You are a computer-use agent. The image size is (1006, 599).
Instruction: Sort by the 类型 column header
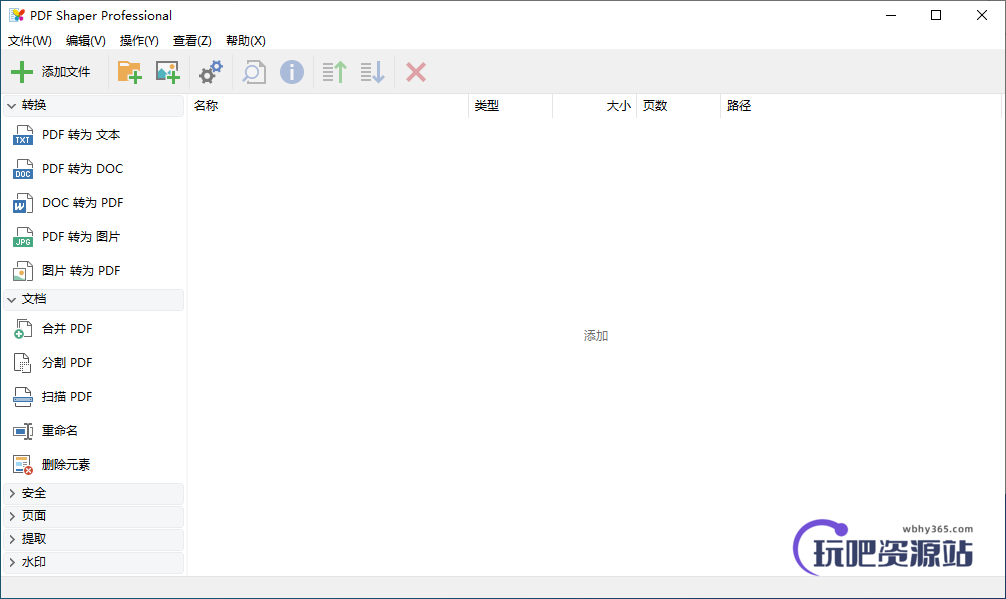(x=511, y=106)
